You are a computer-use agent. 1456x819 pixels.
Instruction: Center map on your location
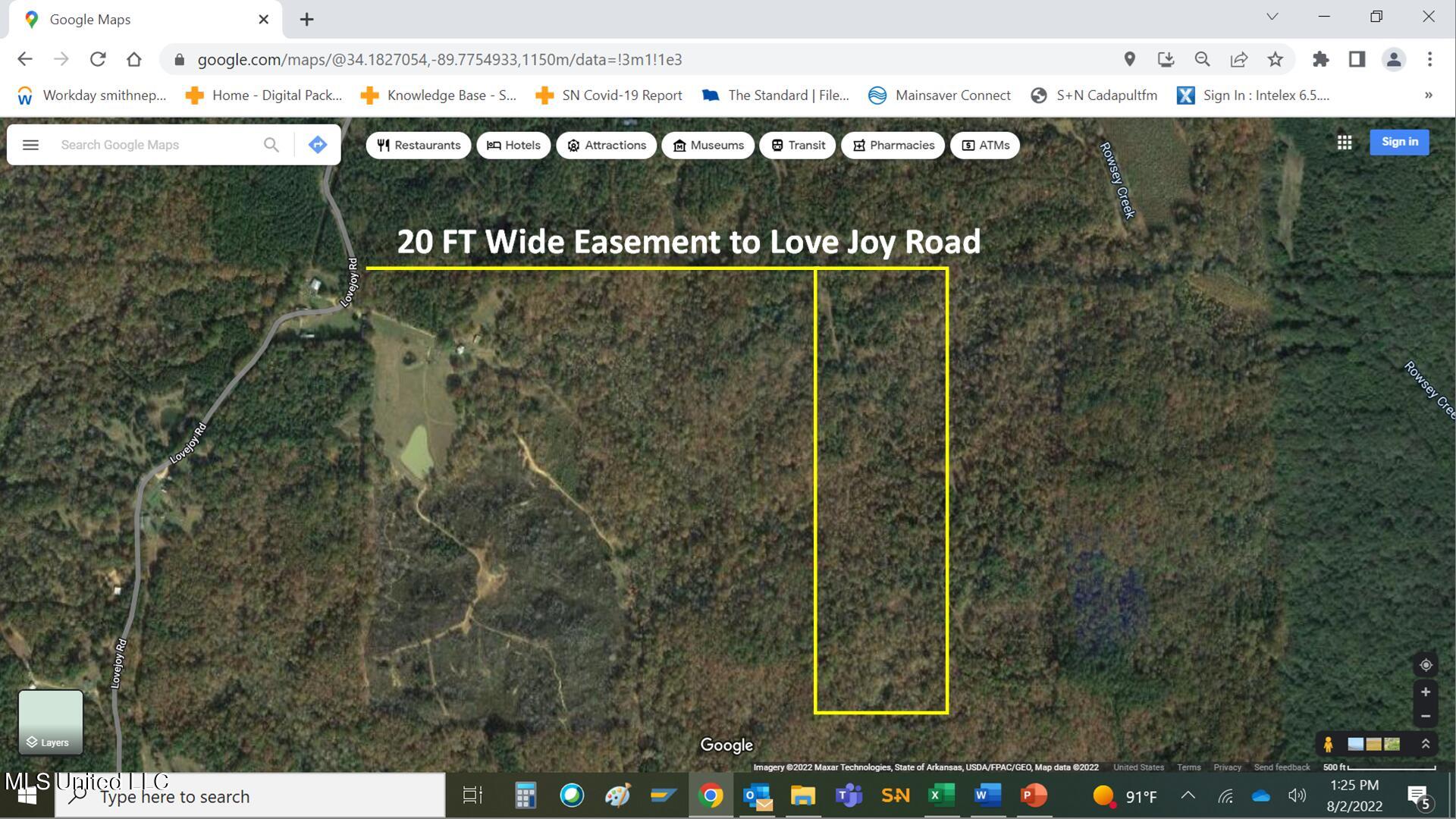[x=1426, y=665]
